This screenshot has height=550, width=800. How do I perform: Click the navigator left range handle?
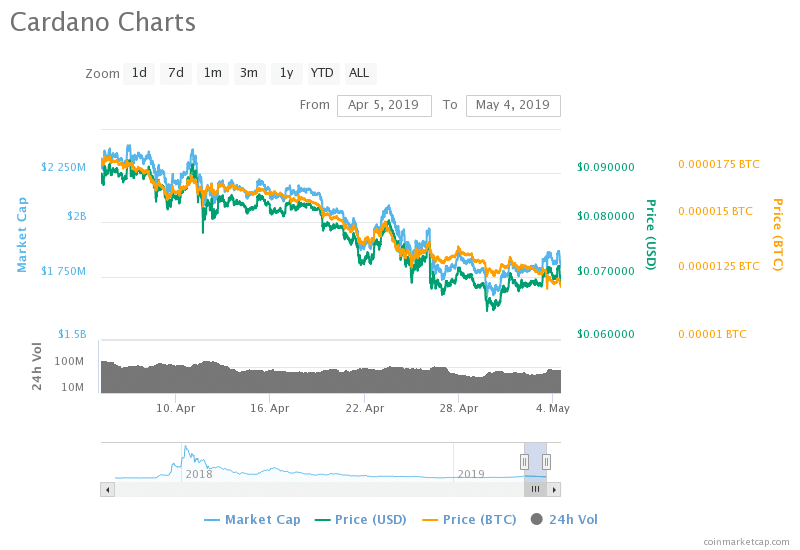click(523, 461)
